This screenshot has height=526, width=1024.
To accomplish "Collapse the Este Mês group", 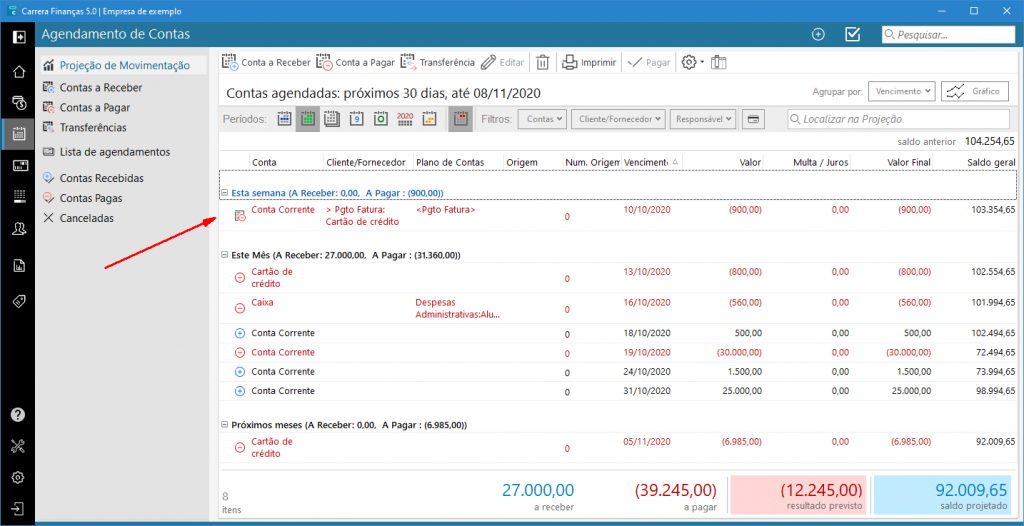I will click(225, 255).
